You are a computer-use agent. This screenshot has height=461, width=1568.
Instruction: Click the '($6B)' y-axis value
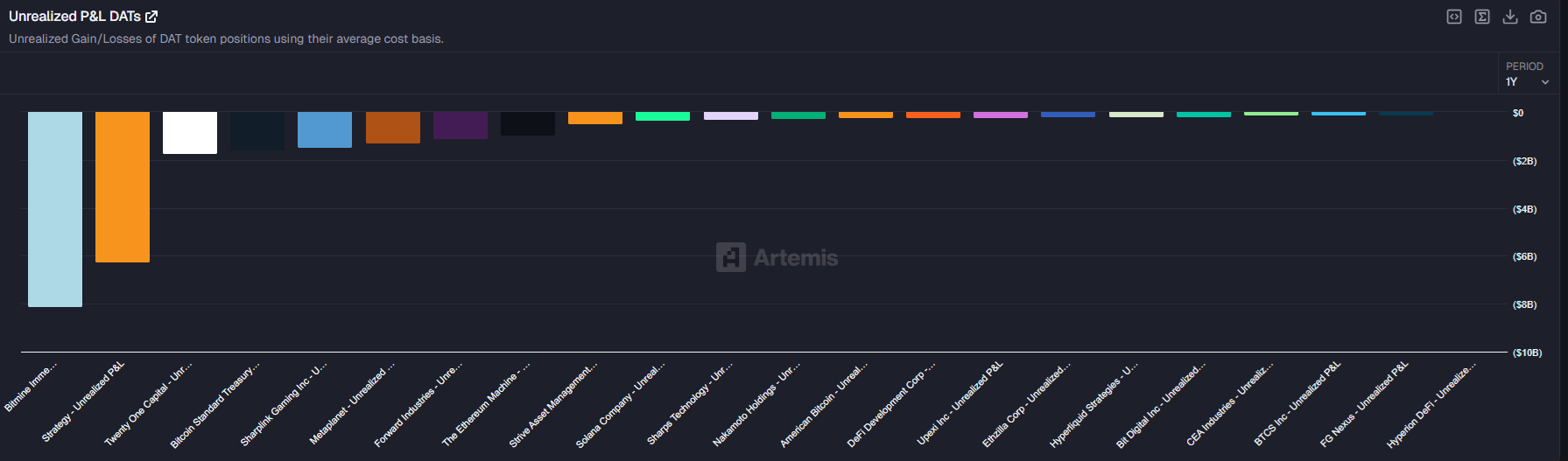click(1524, 256)
